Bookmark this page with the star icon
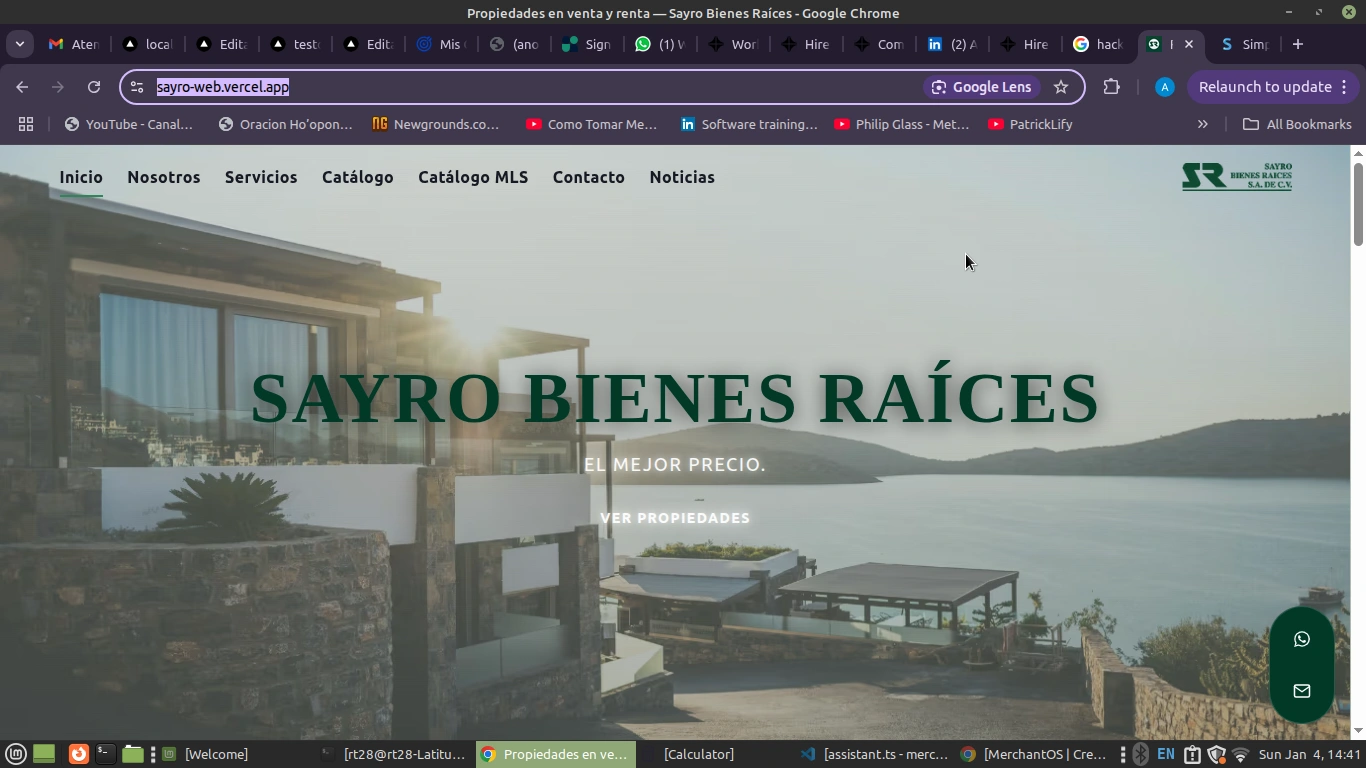Viewport: 1366px width, 768px height. point(1061,87)
